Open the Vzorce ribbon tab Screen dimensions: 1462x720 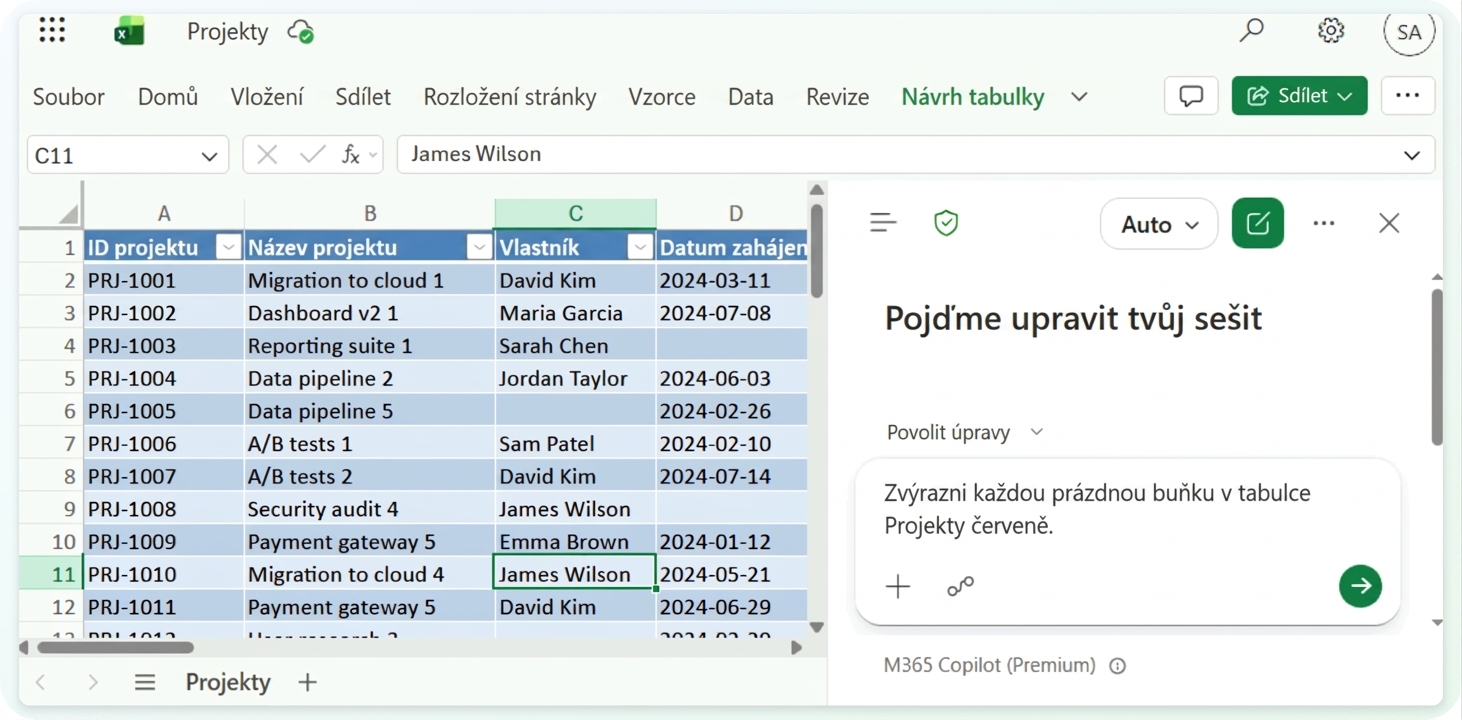pyautogui.click(x=662, y=97)
